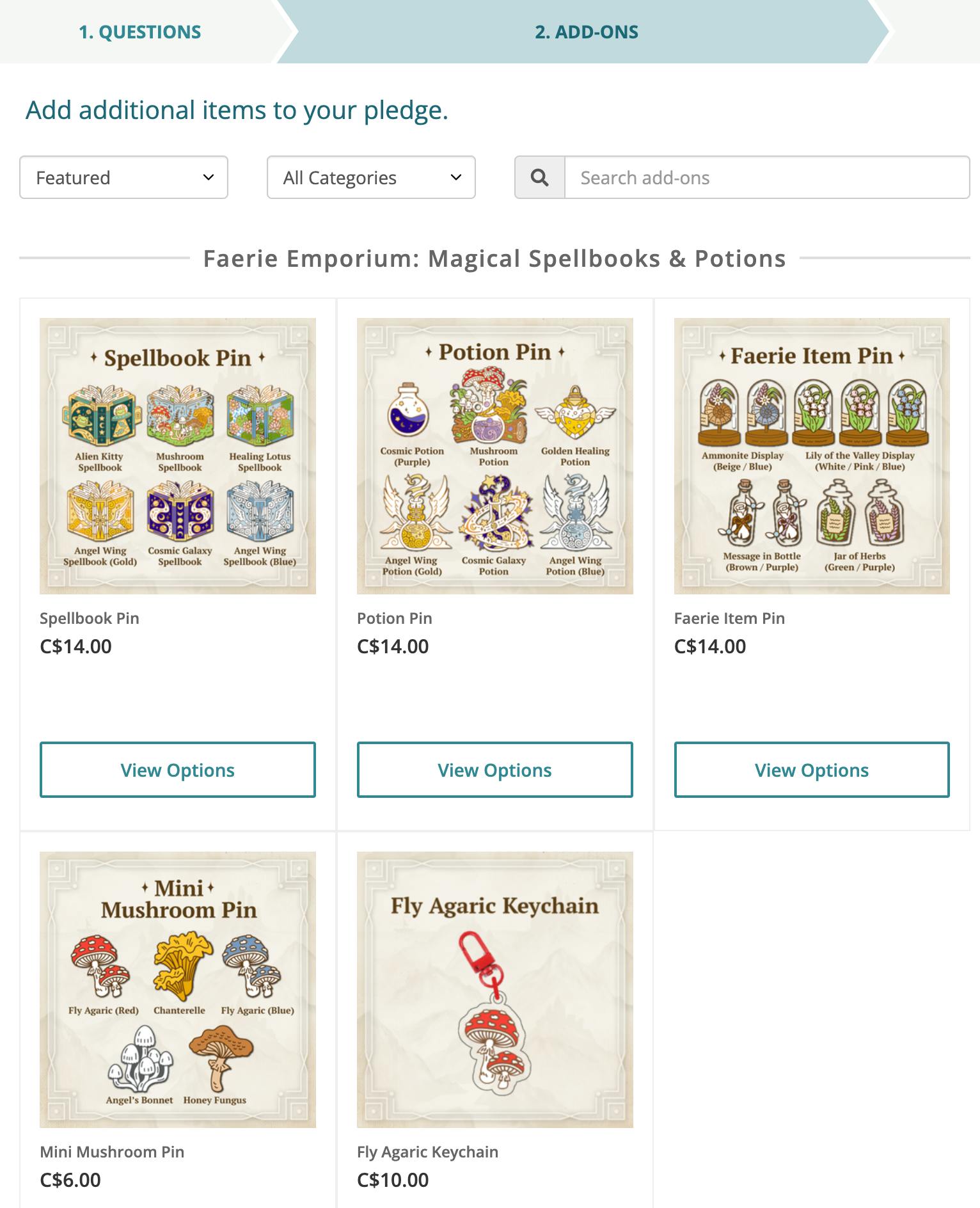Click the search magnifying glass icon
The image size is (980, 1208).
[x=539, y=178]
